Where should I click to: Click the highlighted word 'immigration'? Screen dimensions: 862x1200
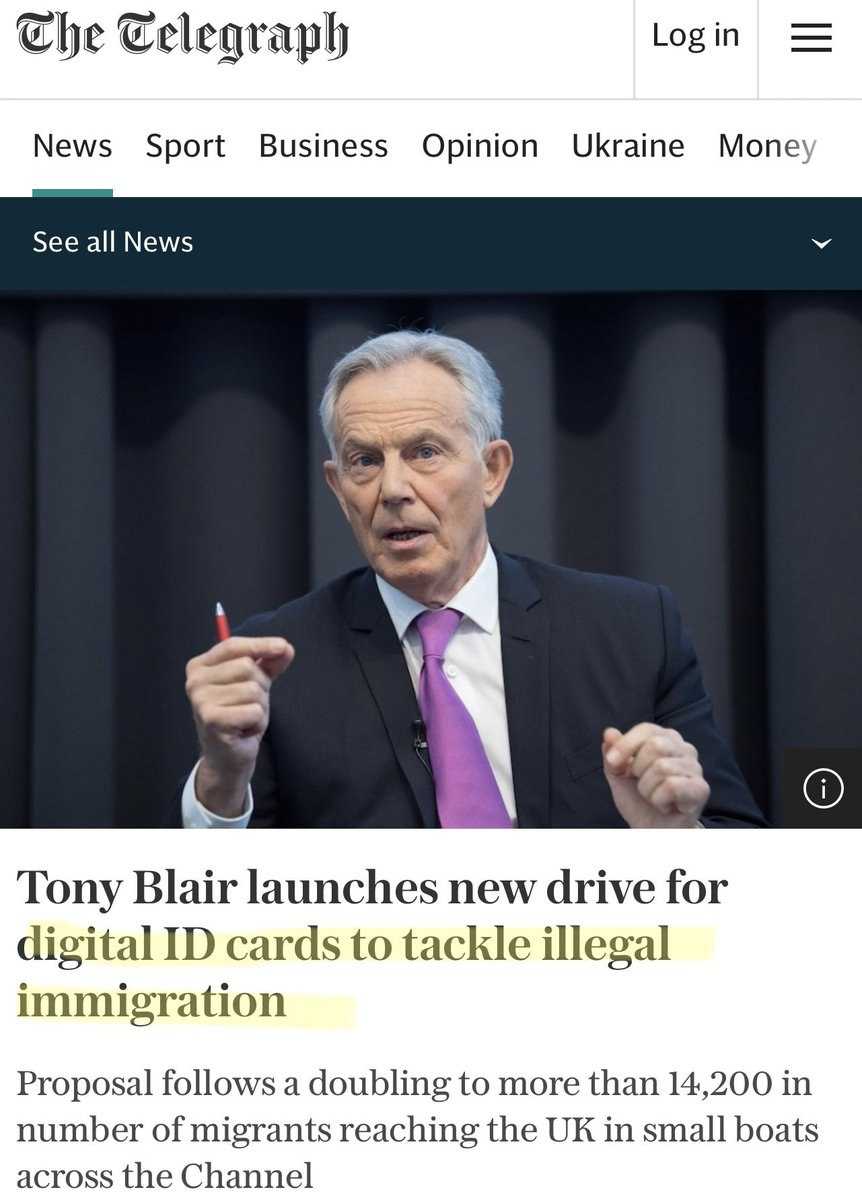tap(151, 1001)
